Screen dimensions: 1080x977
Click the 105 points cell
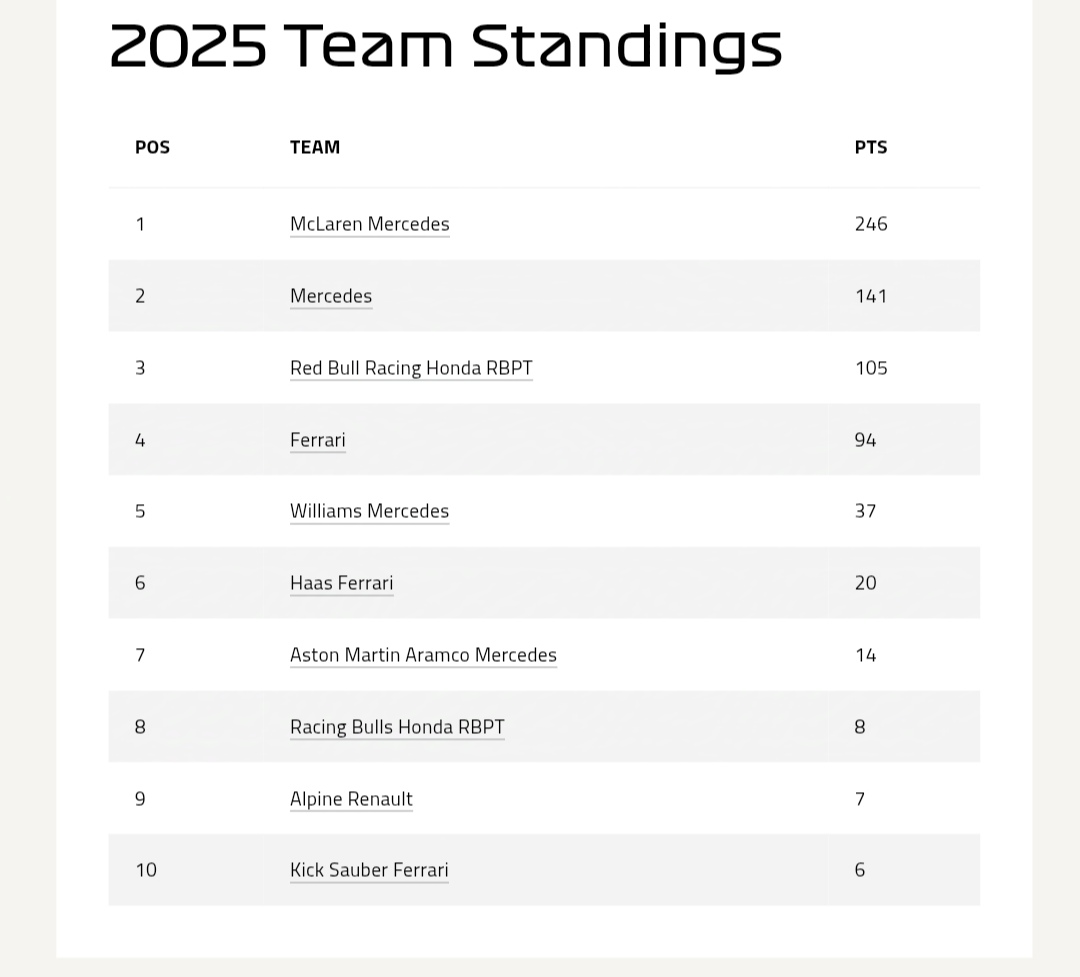[871, 368]
